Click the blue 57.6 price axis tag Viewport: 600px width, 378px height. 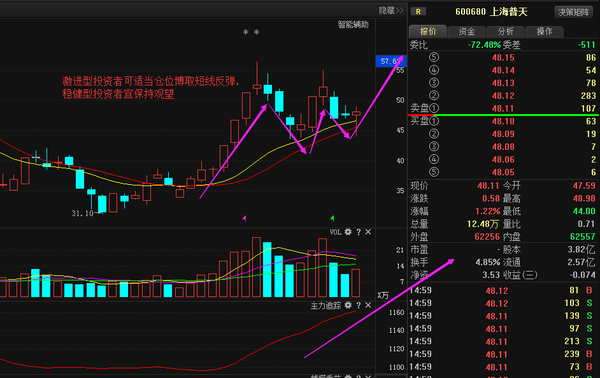click(x=390, y=61)
